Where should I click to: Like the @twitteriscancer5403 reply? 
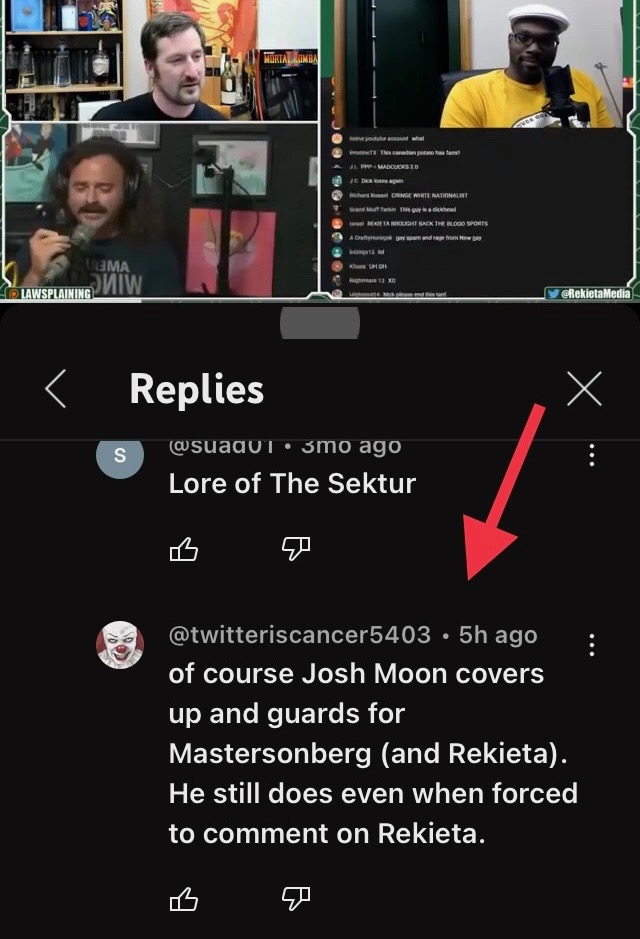coord(184,898)
